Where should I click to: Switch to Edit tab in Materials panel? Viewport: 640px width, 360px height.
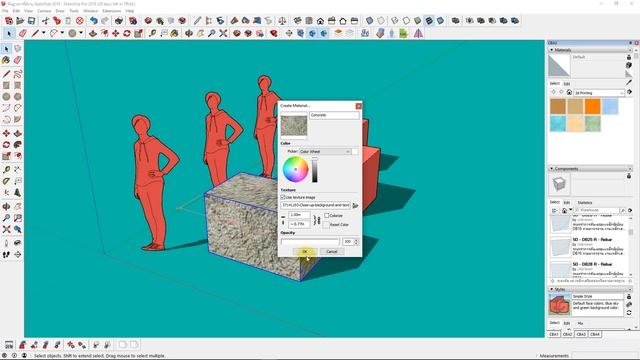click(567, 83)
